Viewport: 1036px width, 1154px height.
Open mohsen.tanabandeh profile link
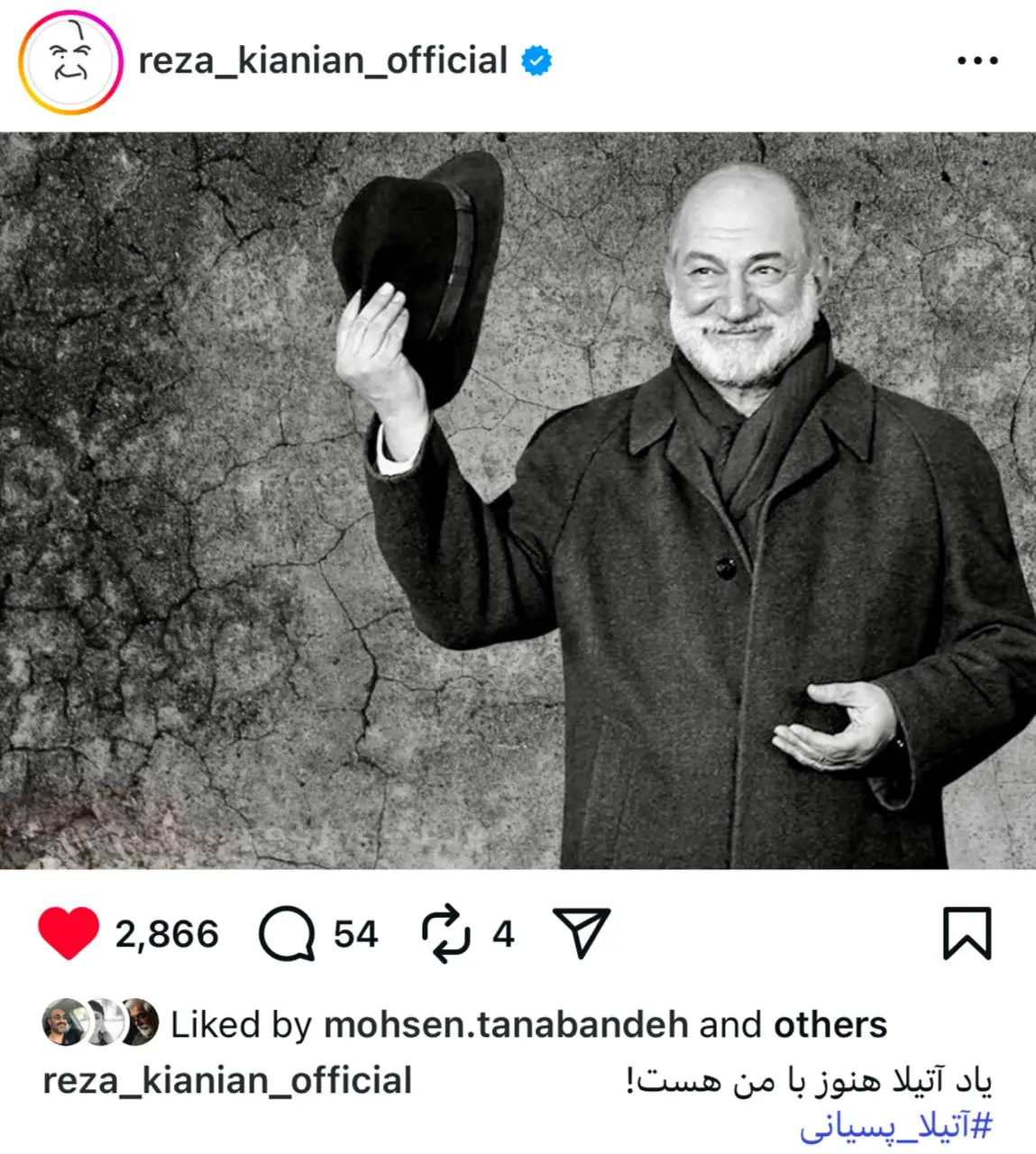pyautogui.click(x=506, y=1024)
